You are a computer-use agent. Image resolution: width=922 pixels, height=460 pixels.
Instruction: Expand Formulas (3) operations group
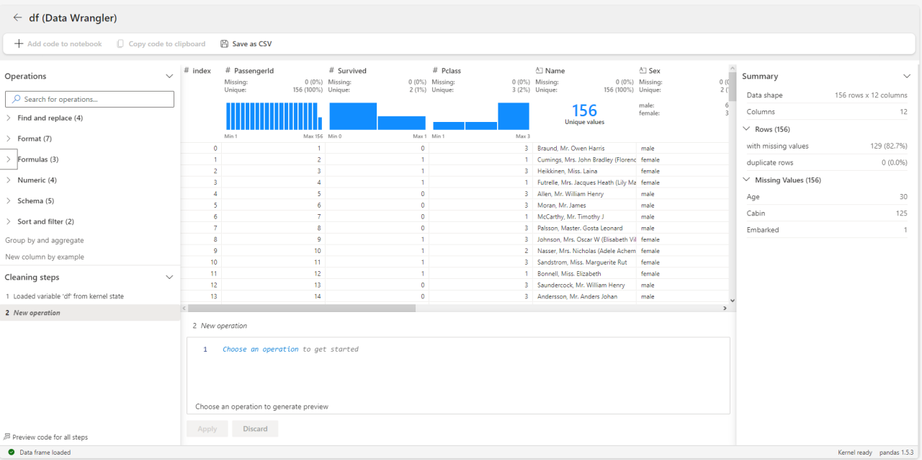9,159
